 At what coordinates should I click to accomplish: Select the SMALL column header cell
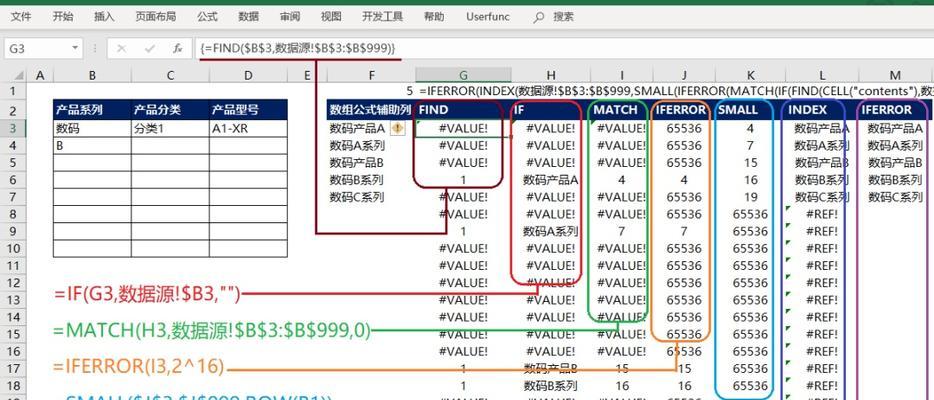tap(751, 110)
